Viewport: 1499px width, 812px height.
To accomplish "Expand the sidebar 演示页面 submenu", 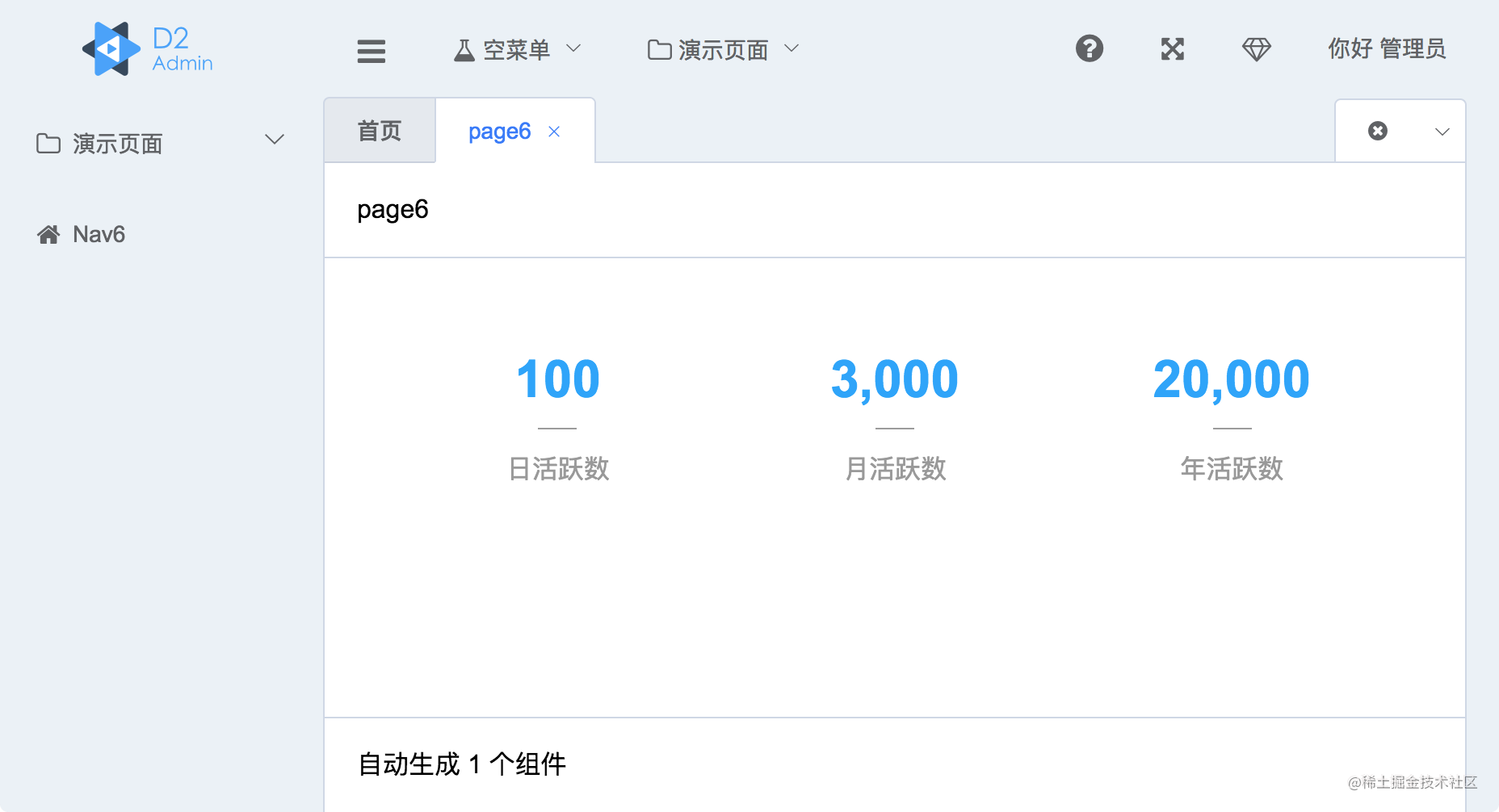I will coord(161,143).
